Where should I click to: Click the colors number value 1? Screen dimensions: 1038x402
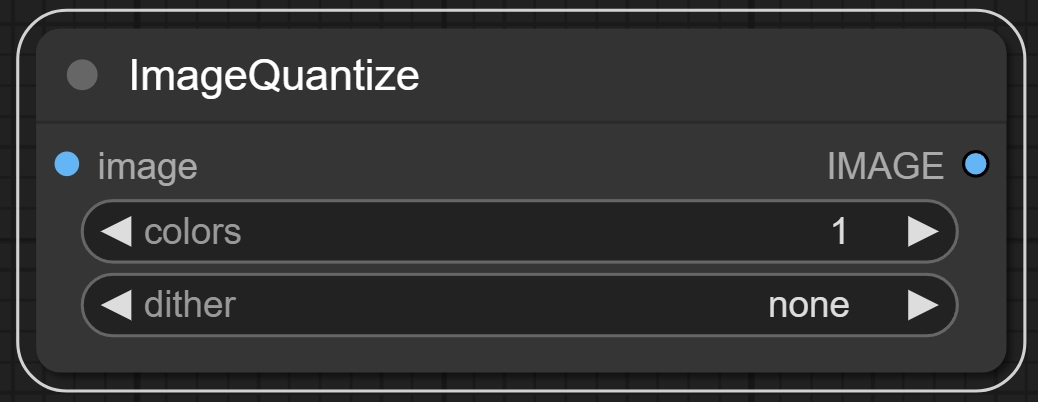coord(839,232)
